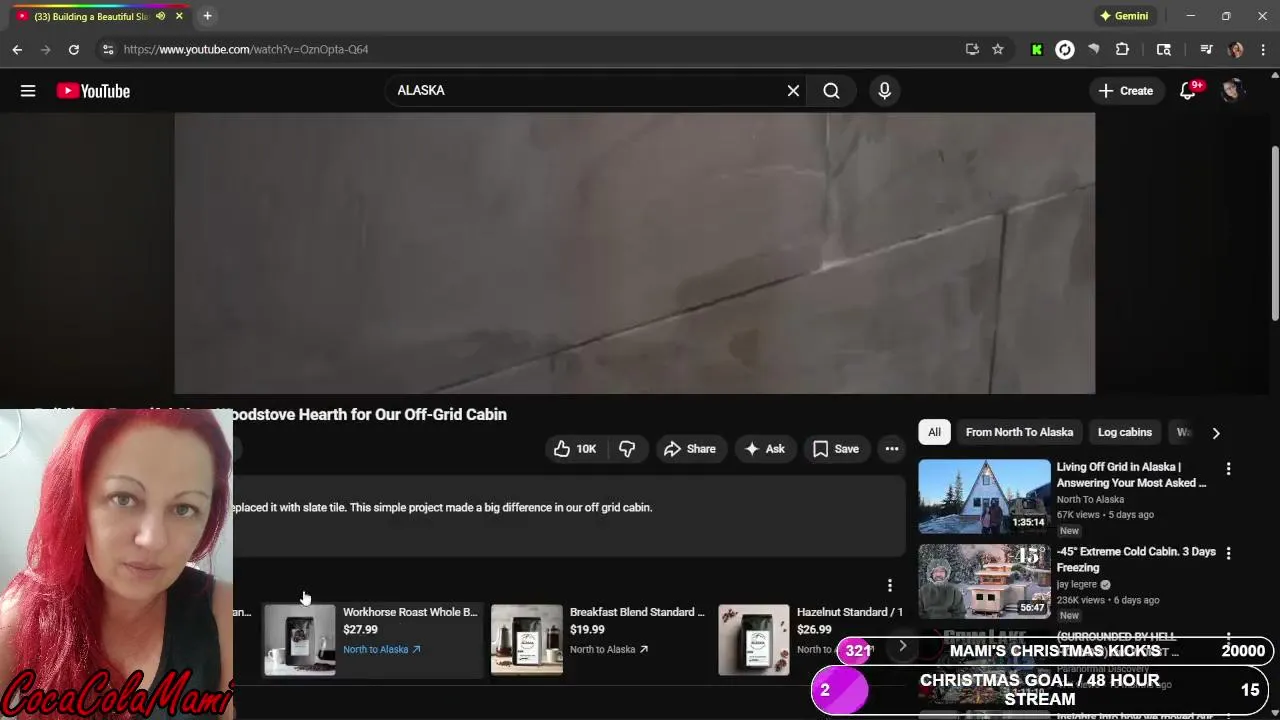Reload the page
The height and width of the screenshot is (720, 1280).
[x=73, y=49]
